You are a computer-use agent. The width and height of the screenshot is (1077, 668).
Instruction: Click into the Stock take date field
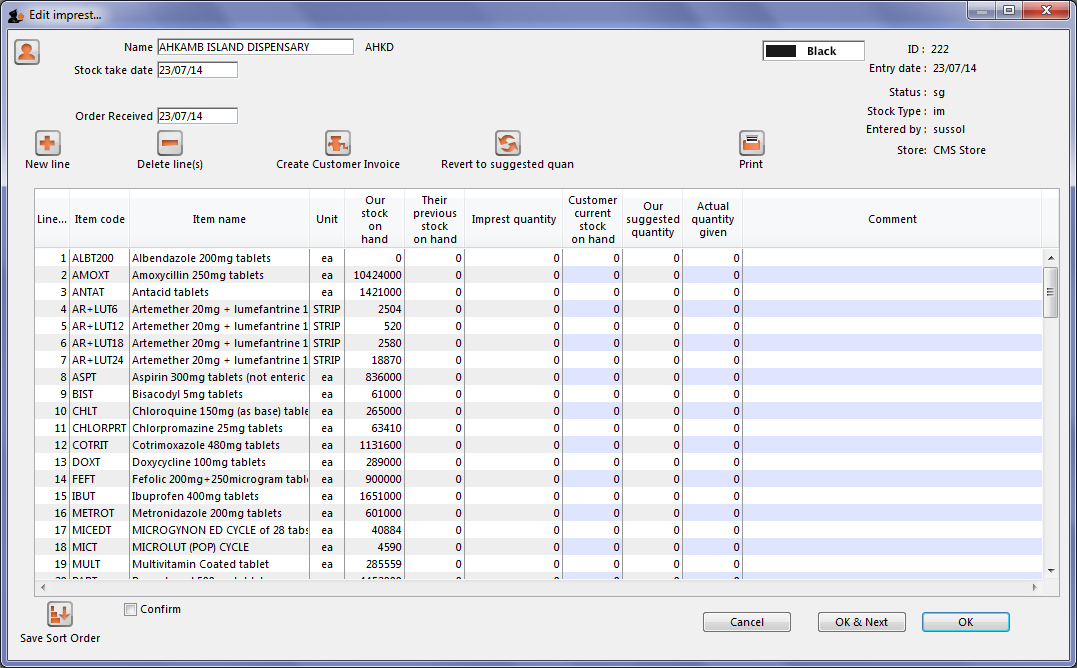(197, 70)
